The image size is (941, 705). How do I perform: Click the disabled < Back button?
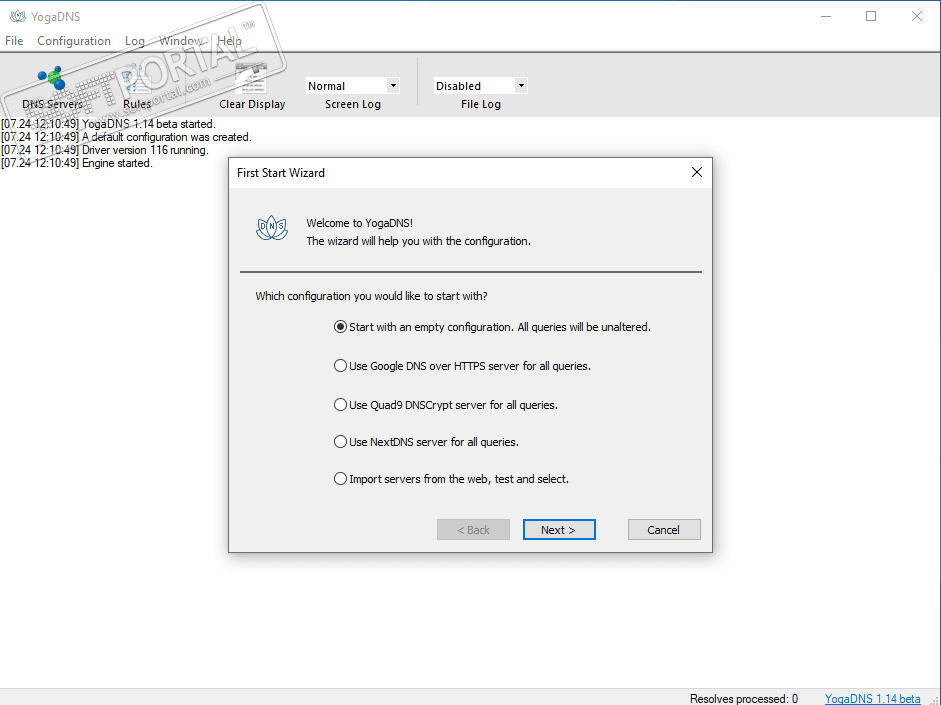tap(473, 530)
